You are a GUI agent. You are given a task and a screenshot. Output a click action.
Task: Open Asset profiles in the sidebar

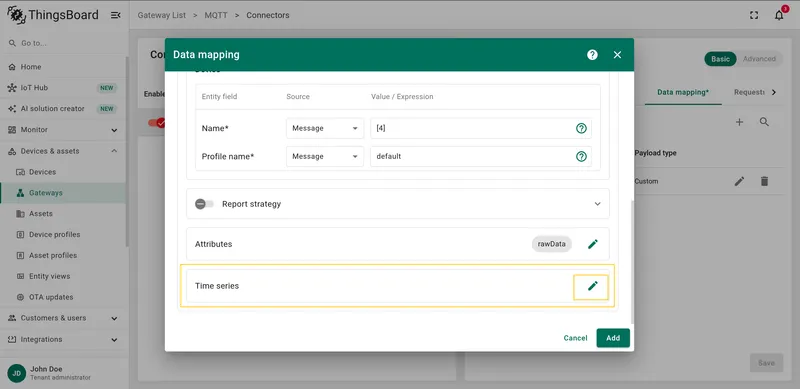coord(62,255)
